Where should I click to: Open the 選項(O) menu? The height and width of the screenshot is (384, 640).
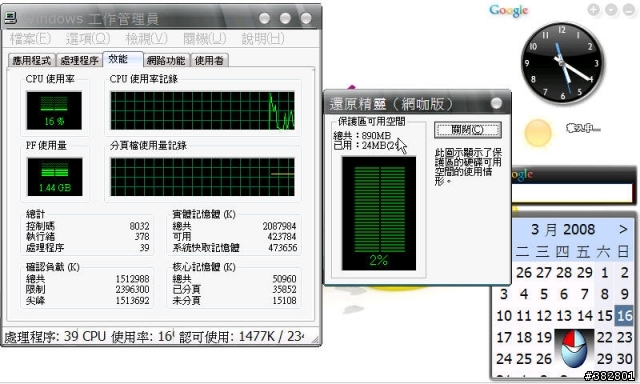[x=88, y=39]
